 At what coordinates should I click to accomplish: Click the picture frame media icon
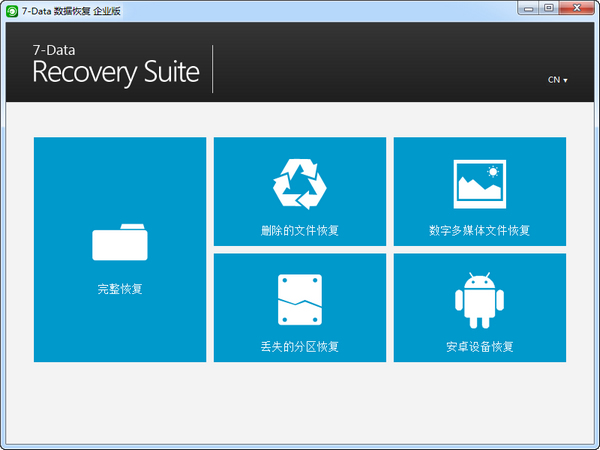coord(480,184)
